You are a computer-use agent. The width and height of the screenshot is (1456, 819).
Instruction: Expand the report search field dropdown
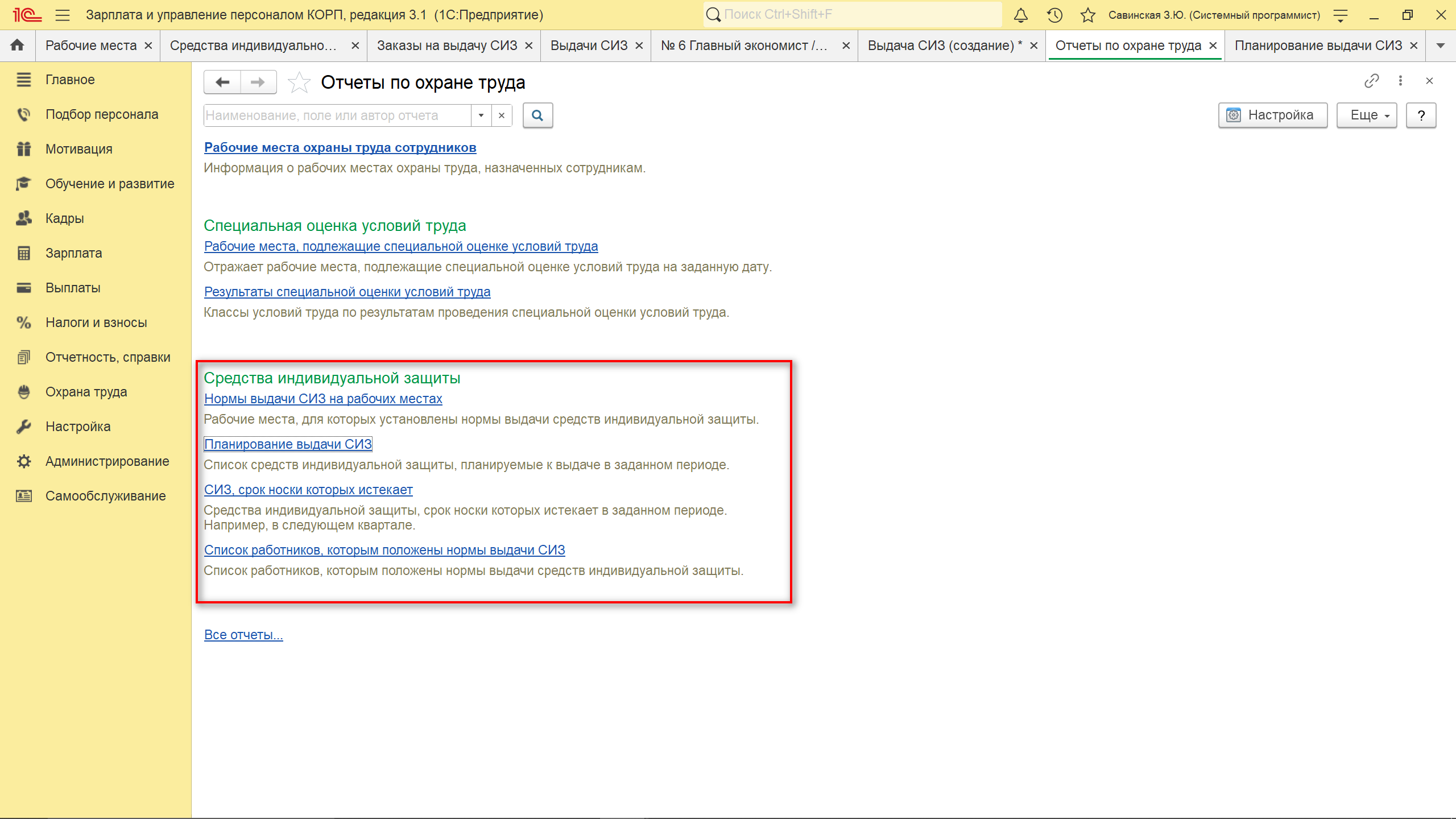pyautogui.click(x=481, y=115)
